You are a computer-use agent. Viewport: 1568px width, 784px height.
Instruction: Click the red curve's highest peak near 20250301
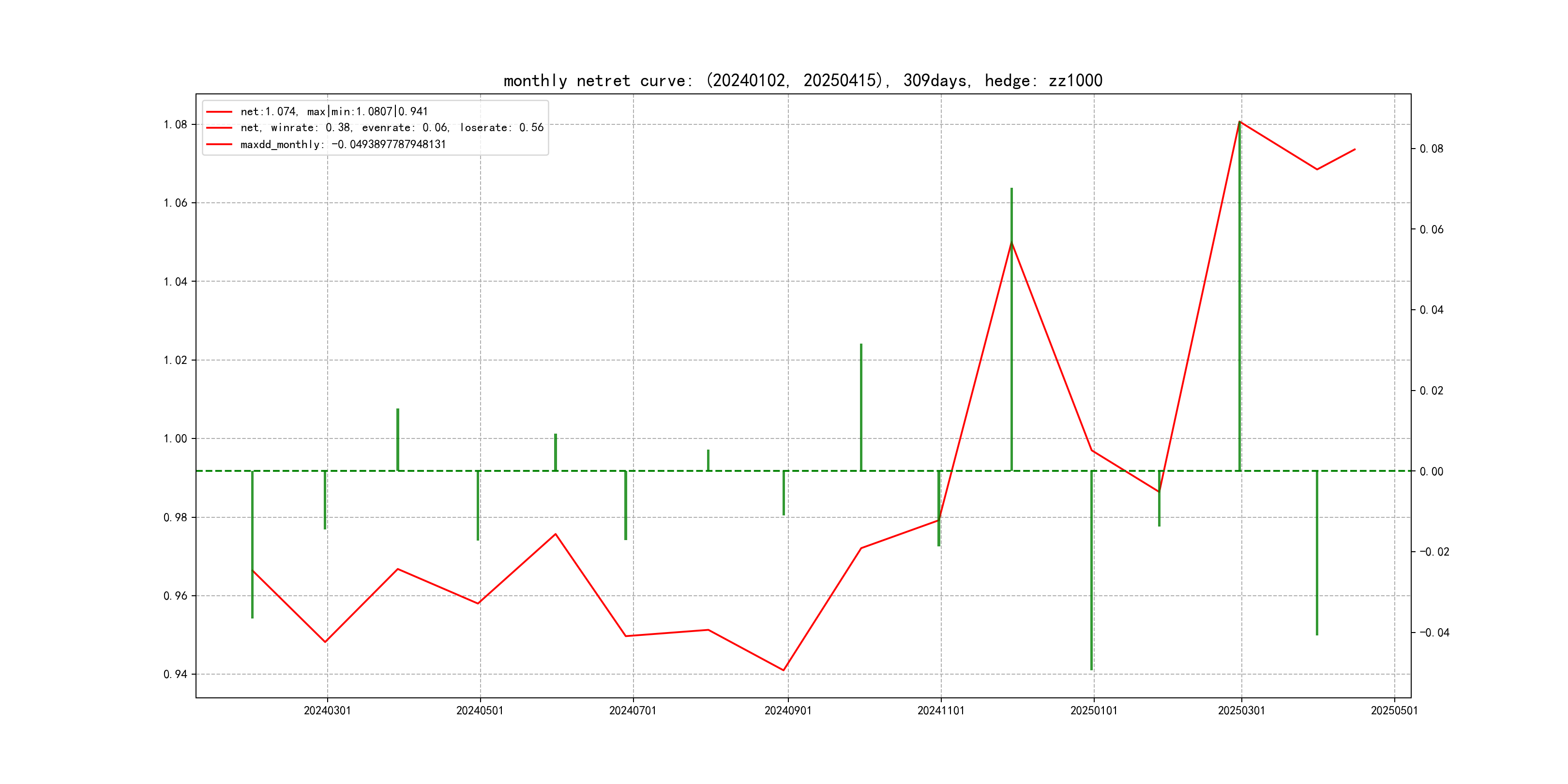[1240, 122]
